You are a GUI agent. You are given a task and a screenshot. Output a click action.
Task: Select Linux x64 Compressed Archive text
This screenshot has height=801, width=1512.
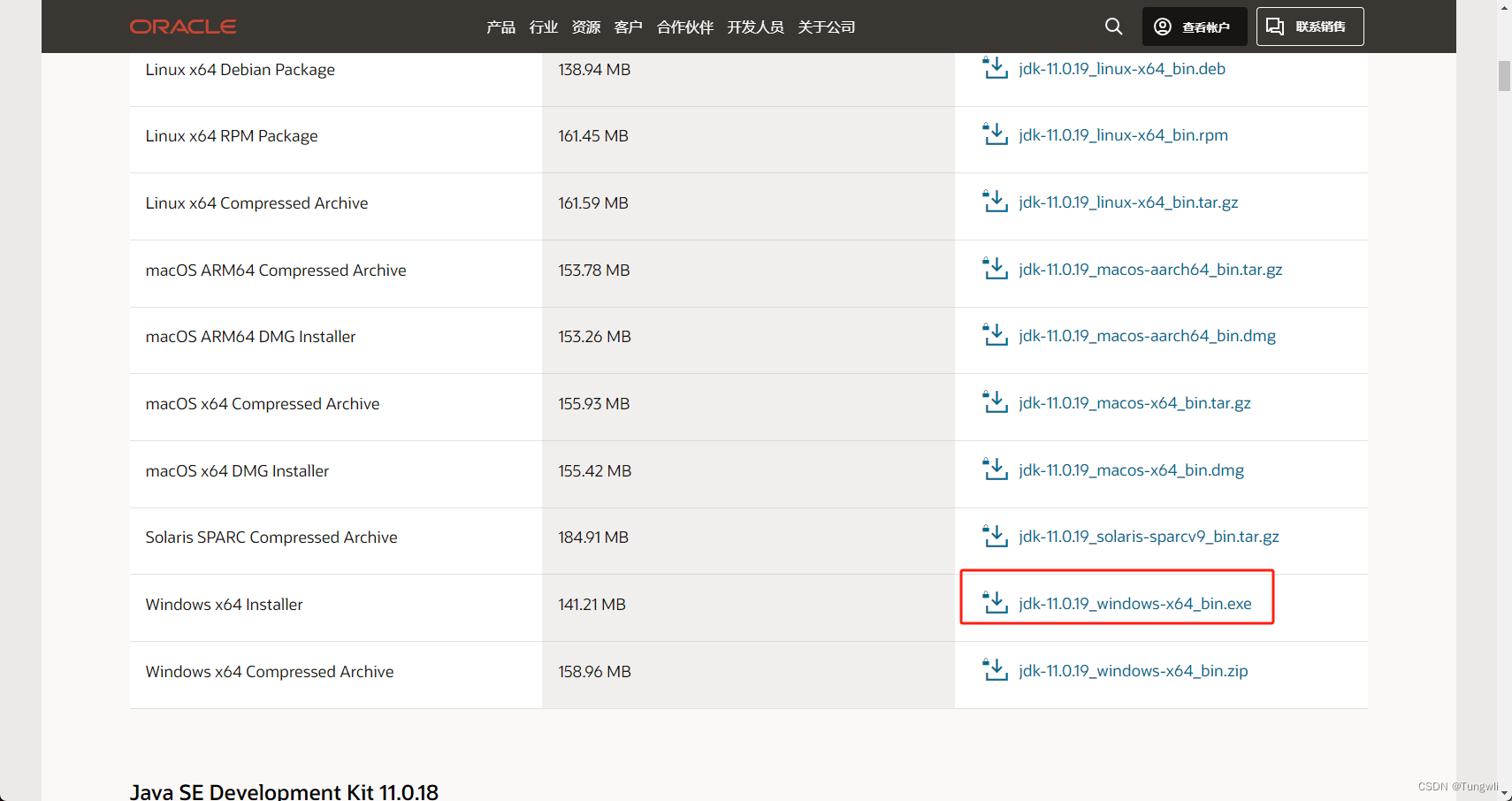point(256,203)
